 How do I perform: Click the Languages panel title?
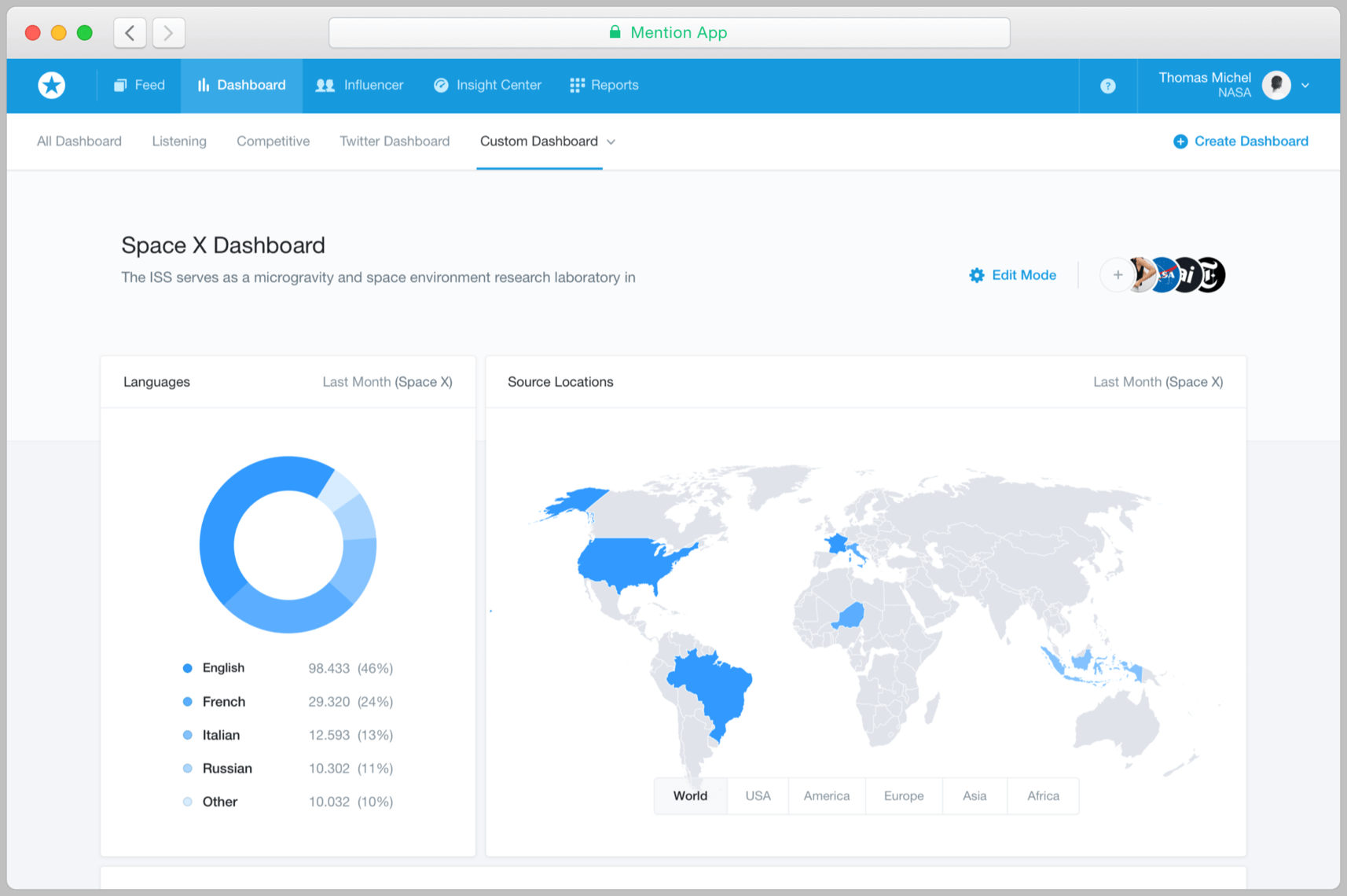click(x=156, y=382)
